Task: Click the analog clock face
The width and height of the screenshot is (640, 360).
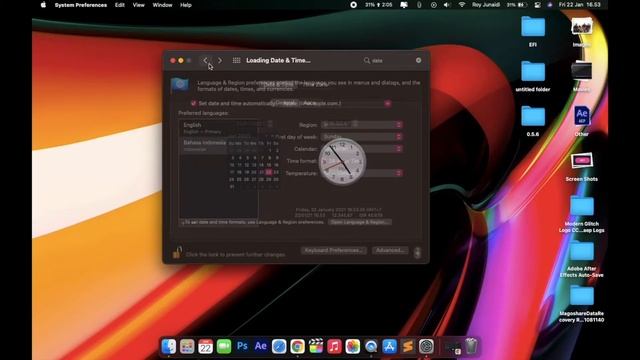Action: tap(342, 162)
